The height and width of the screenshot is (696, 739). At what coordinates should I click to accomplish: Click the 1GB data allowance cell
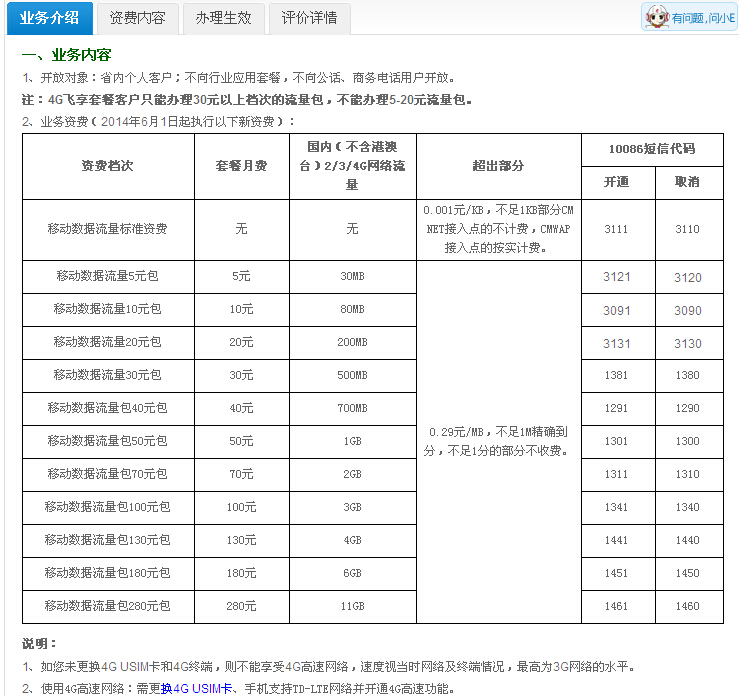[x=353, y=442]
